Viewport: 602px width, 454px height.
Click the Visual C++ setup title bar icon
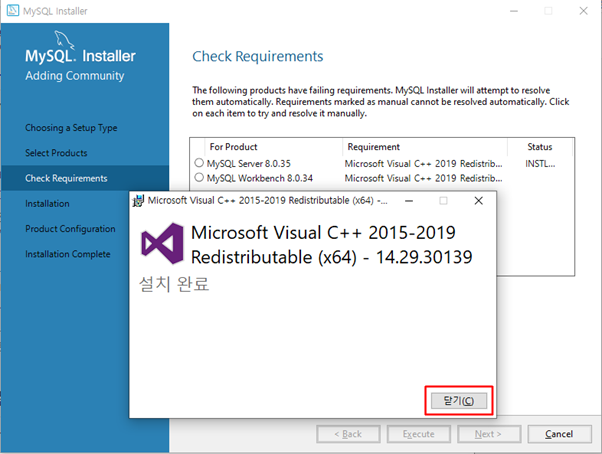pyautogui.click(x=138, y=201)
